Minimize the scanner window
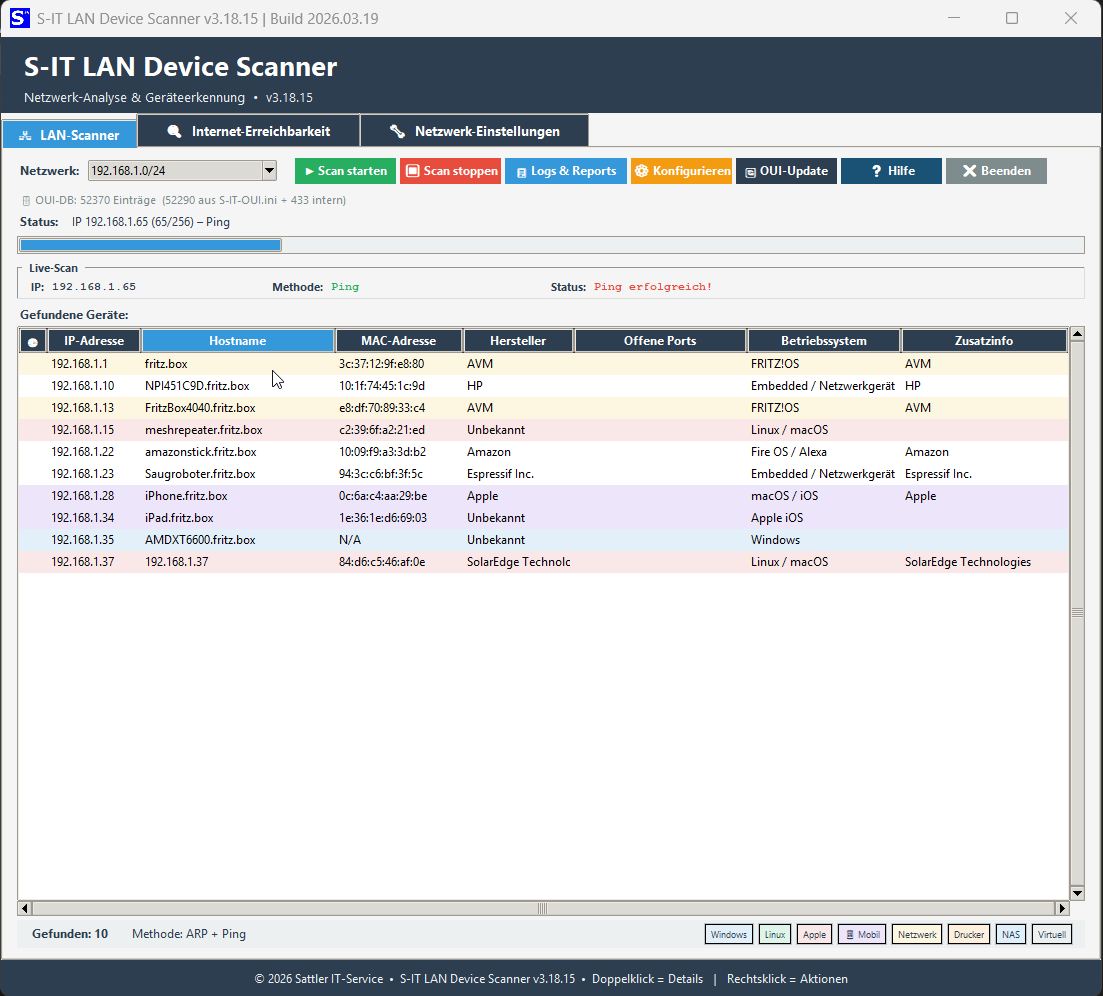1103x996 pixels. point(954,18)
